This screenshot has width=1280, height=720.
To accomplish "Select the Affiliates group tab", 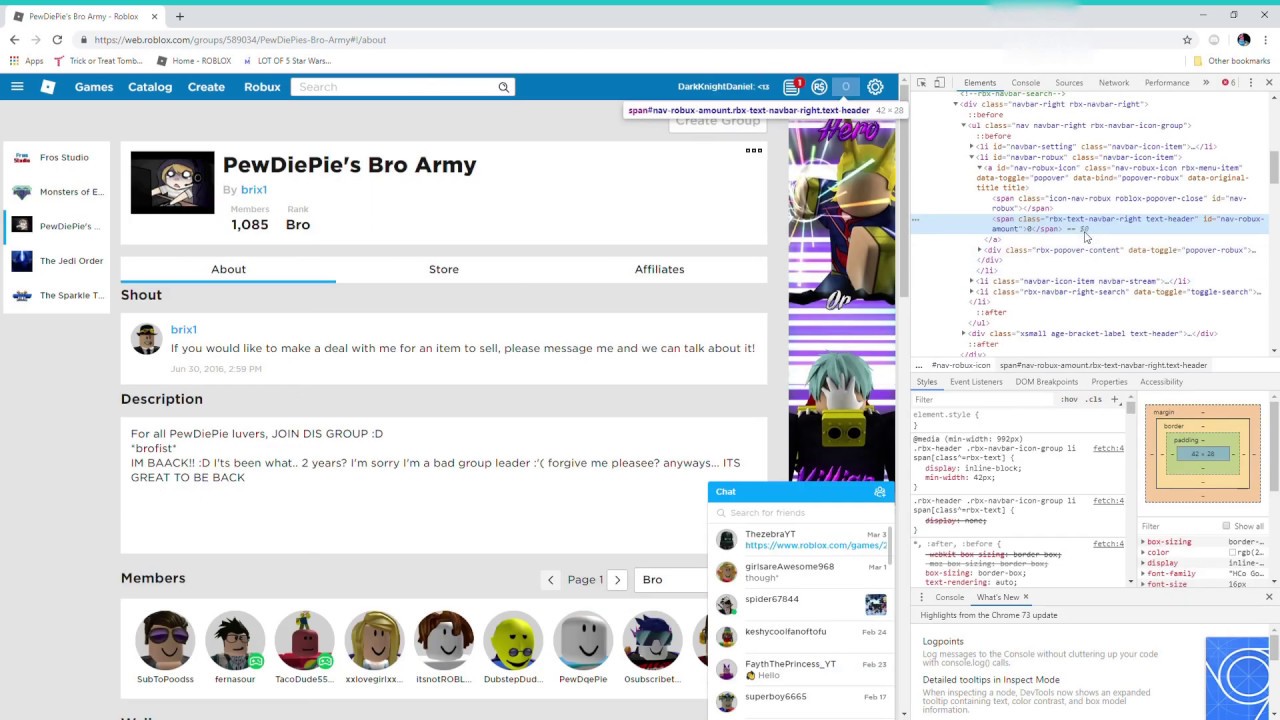I will click(659, 269).
